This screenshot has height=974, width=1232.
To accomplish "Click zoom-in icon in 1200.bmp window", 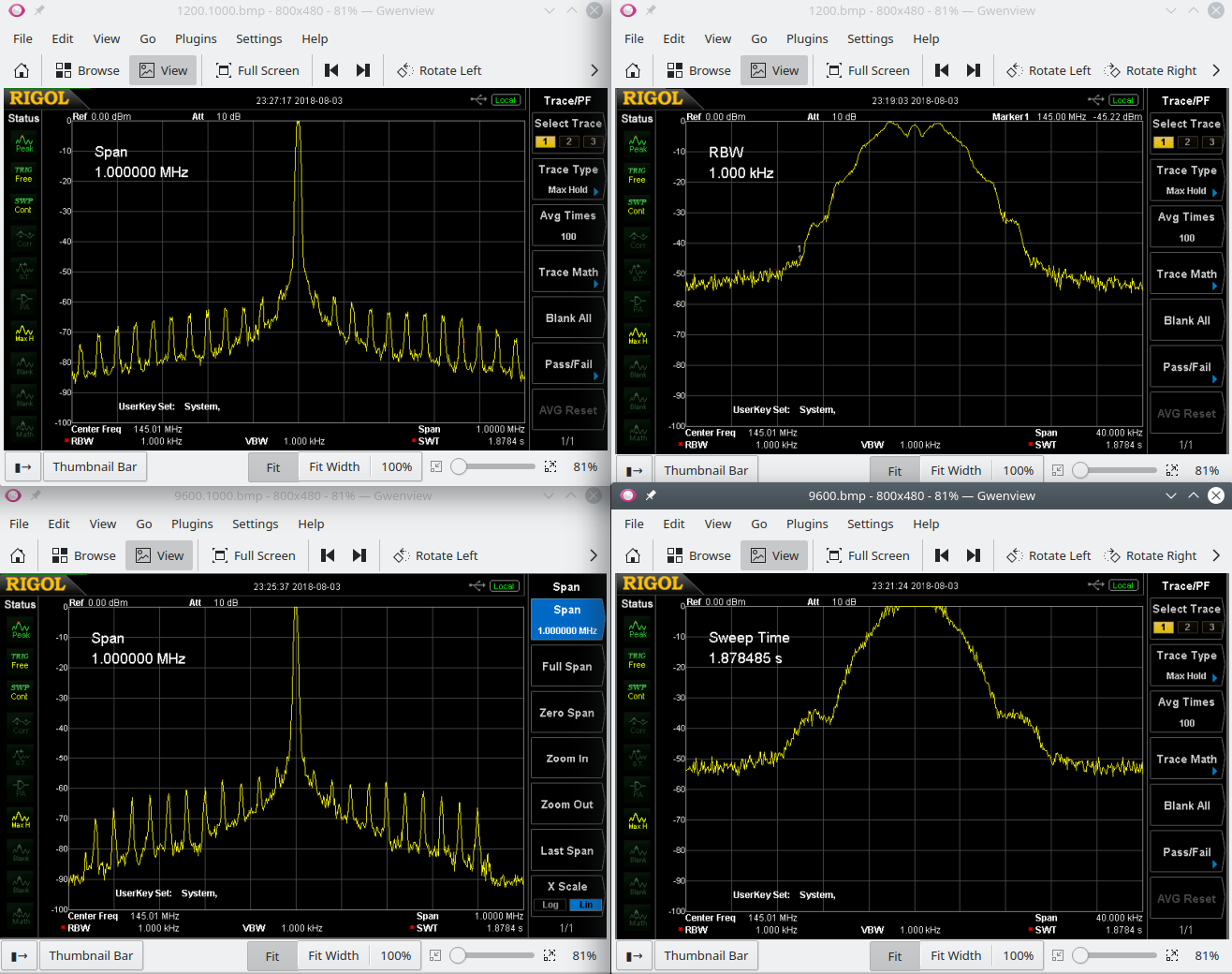I will [1172, 470].
